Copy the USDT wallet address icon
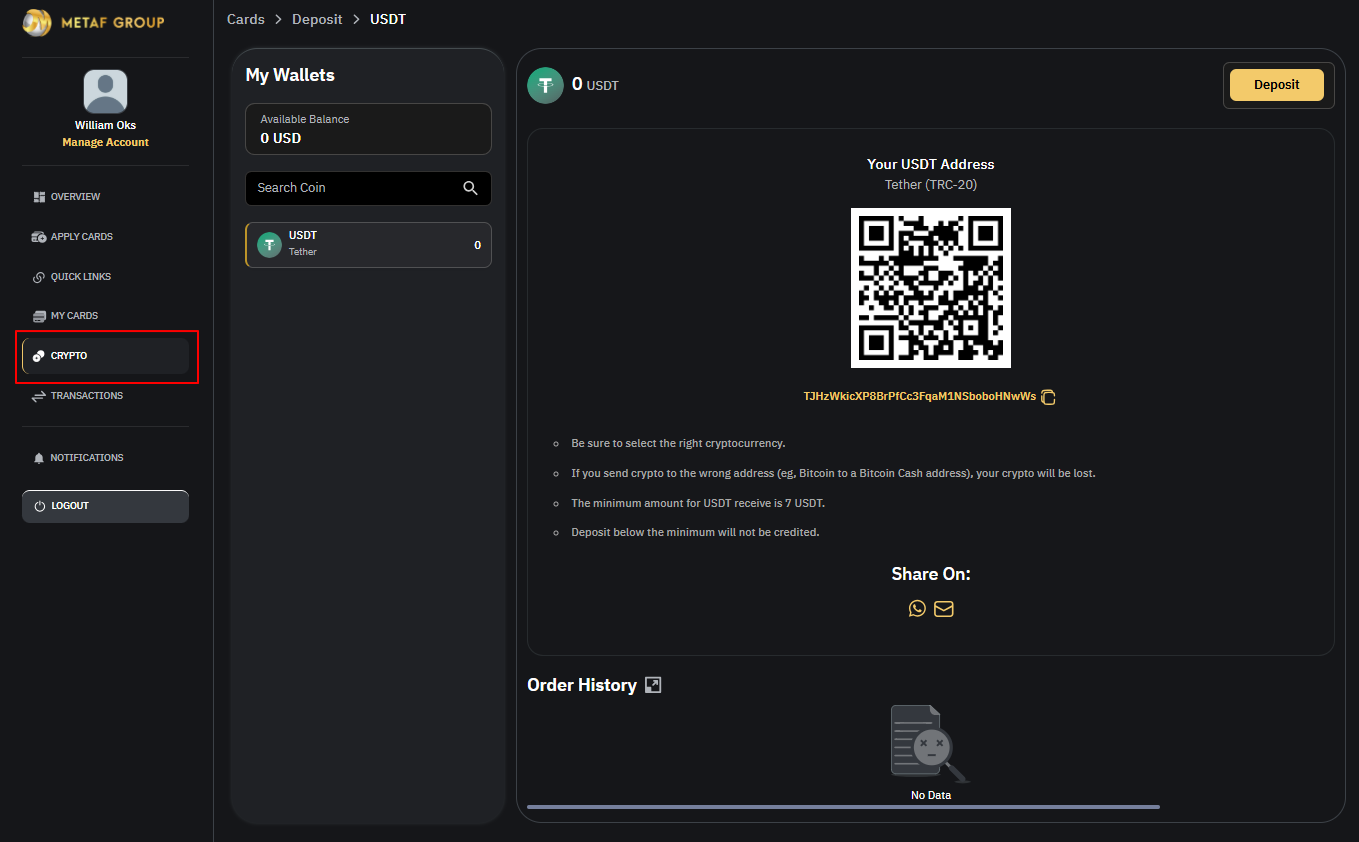Image resolution: width=1359 pixels, height=842 pixels. tap(1048, 397)
